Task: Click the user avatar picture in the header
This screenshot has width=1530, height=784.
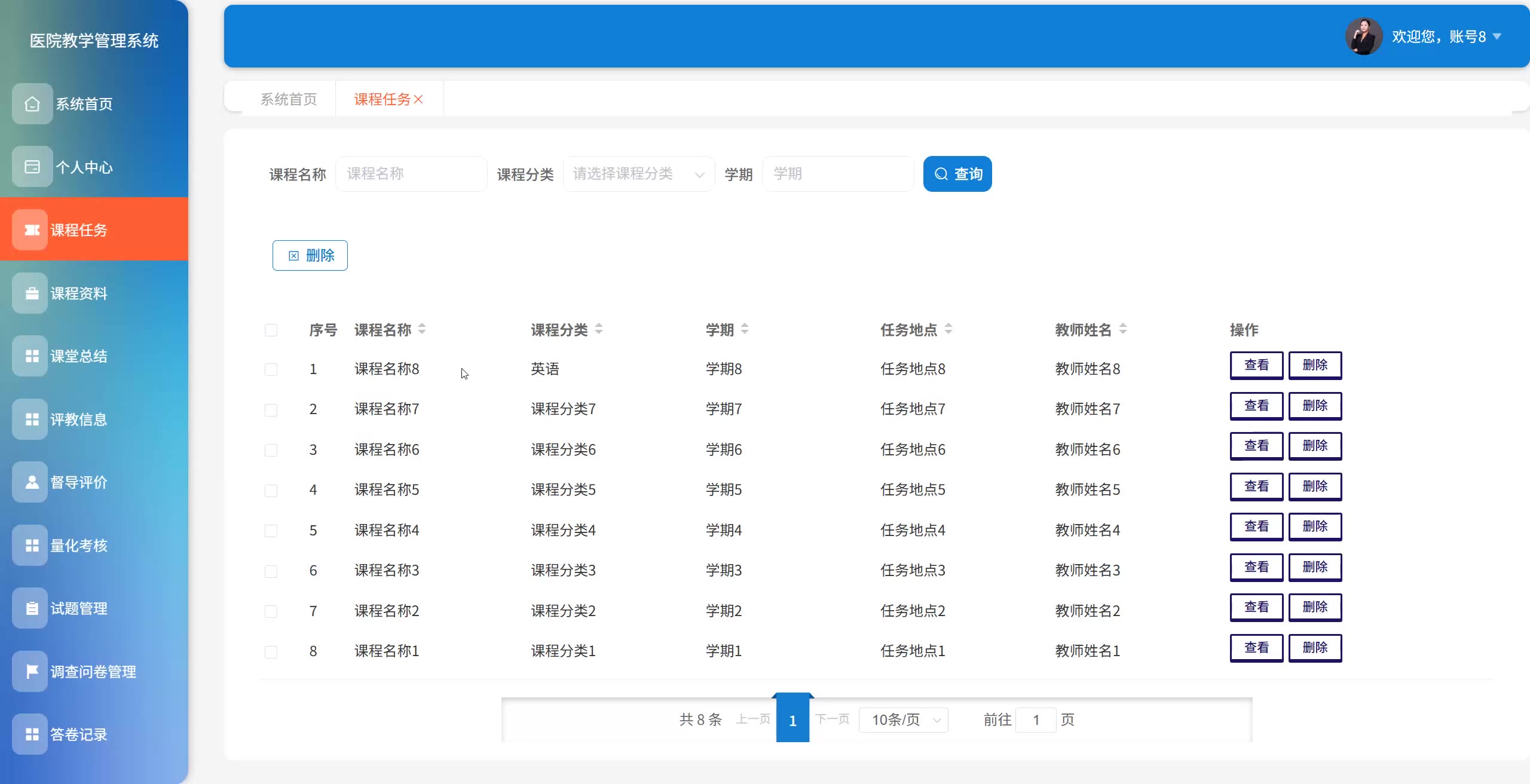Action: [1363, 36]
